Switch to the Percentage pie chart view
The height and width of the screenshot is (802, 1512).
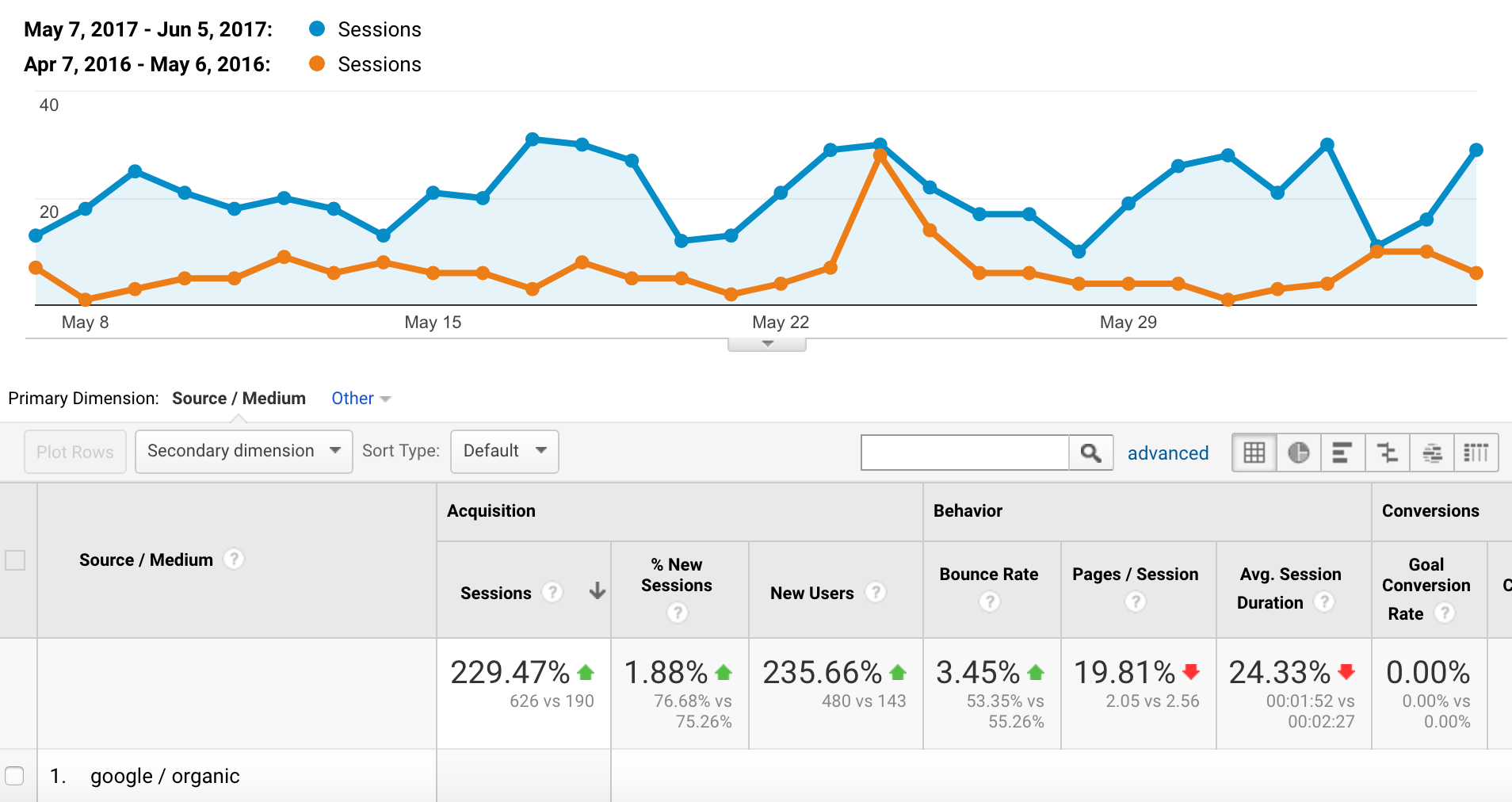click(1299, 452)
